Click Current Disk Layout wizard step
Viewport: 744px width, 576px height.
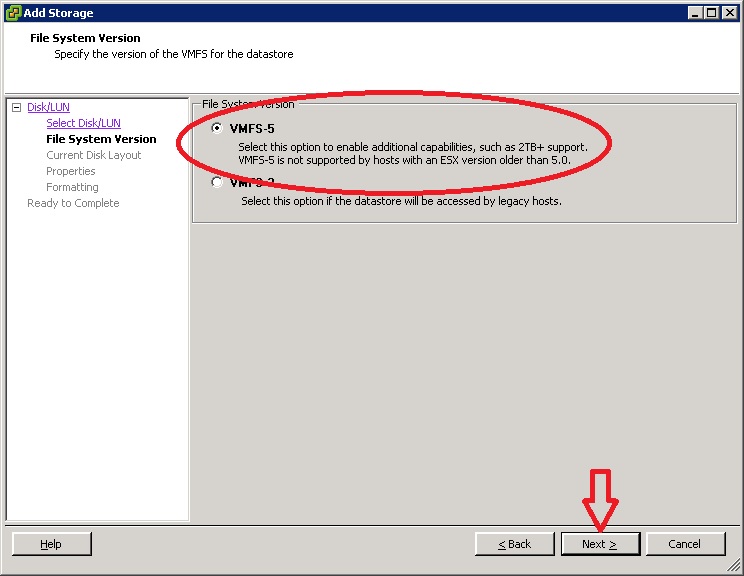coord(93,155)
